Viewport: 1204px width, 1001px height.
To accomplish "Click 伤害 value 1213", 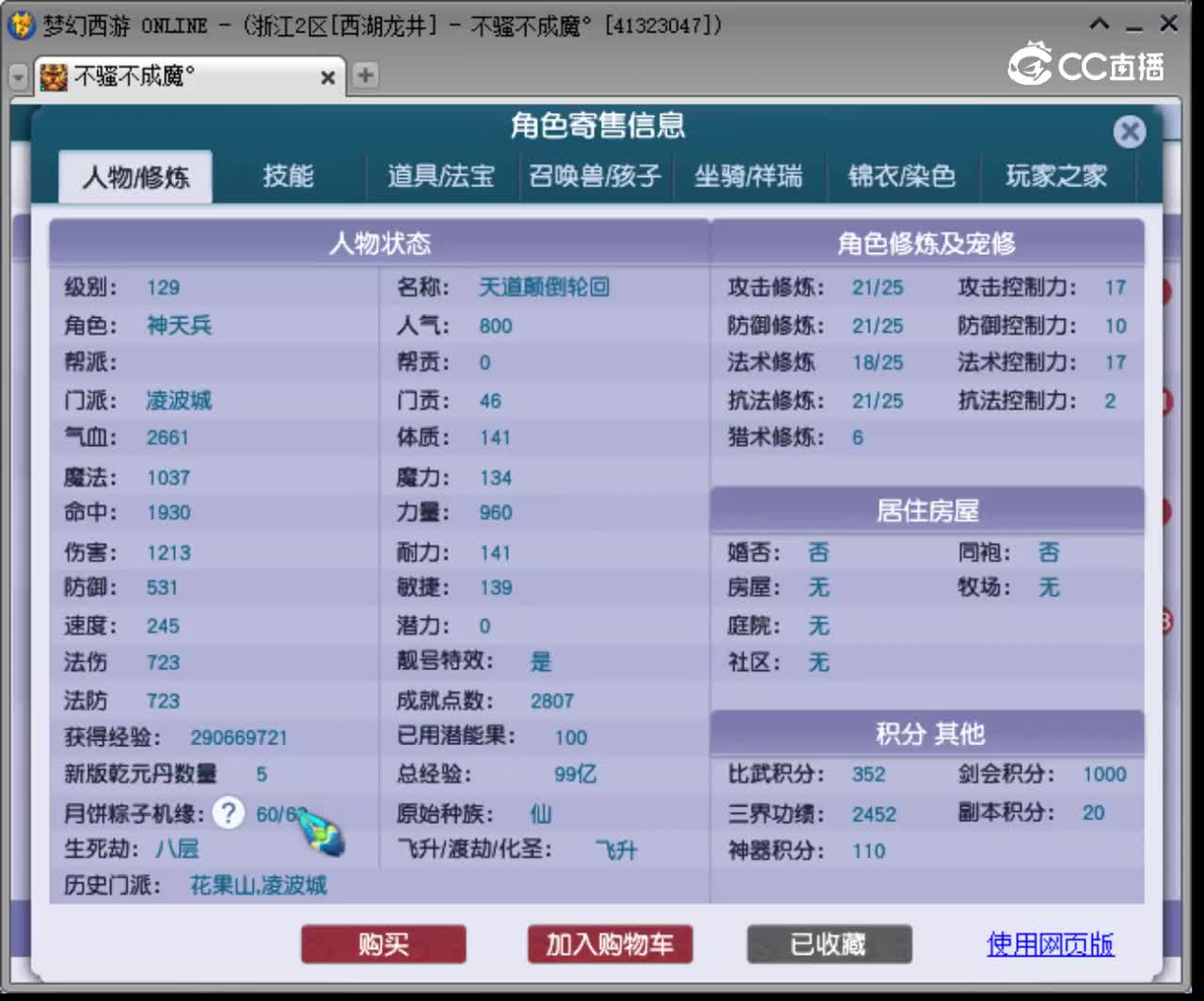I will coord(168,553).
